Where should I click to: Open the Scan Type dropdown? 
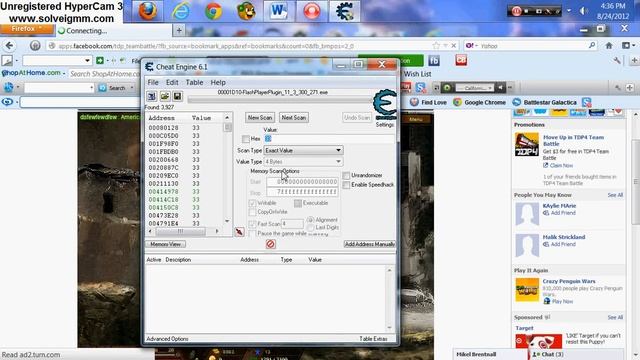pyautogui.click(x=303, y=151)
